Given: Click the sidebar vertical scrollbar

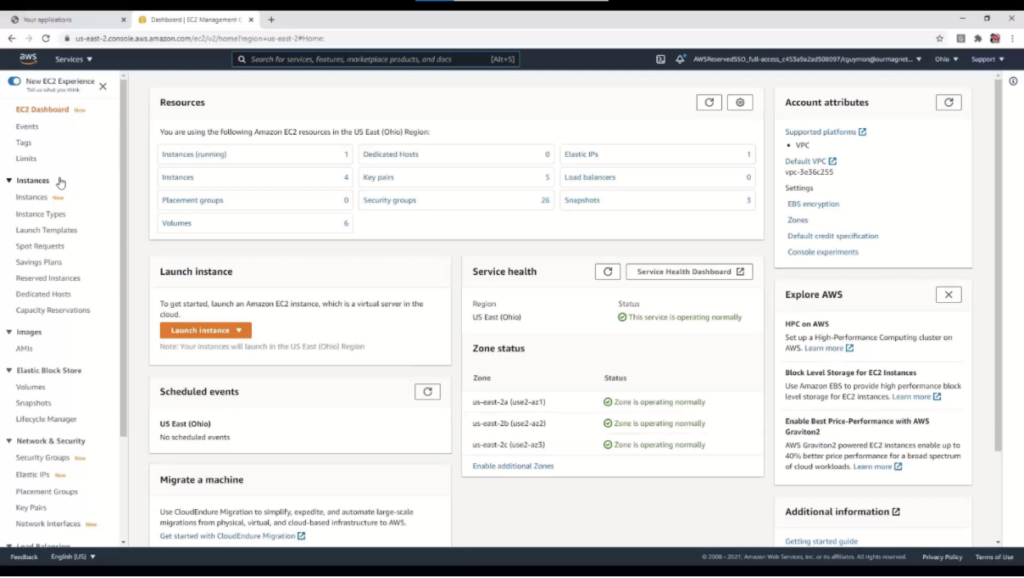Looking at the screenshot, I should [x=123, y=259].
